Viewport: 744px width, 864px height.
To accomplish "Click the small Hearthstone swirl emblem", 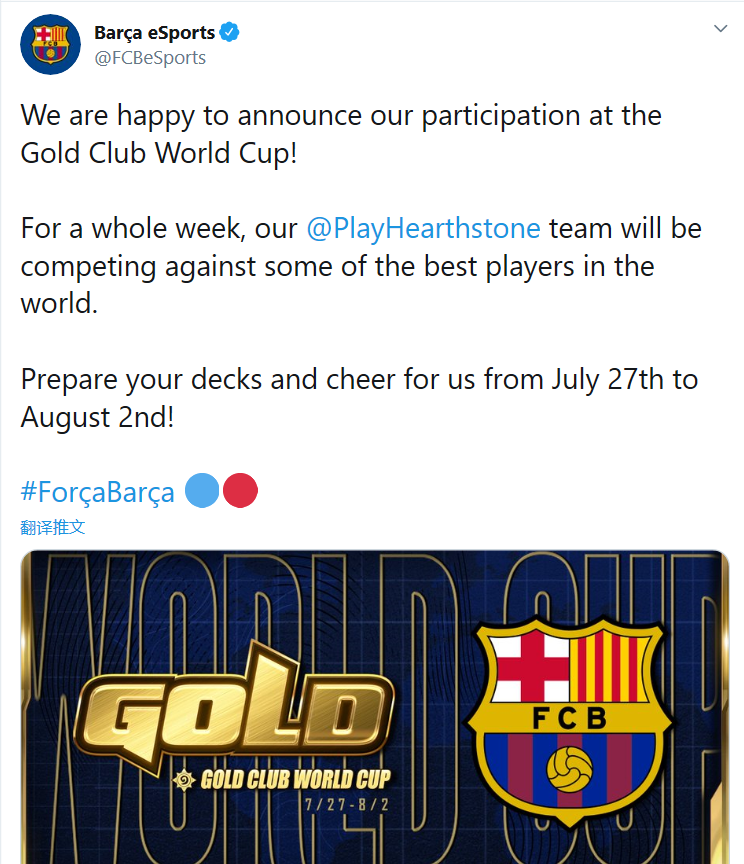I will [184, 780].
